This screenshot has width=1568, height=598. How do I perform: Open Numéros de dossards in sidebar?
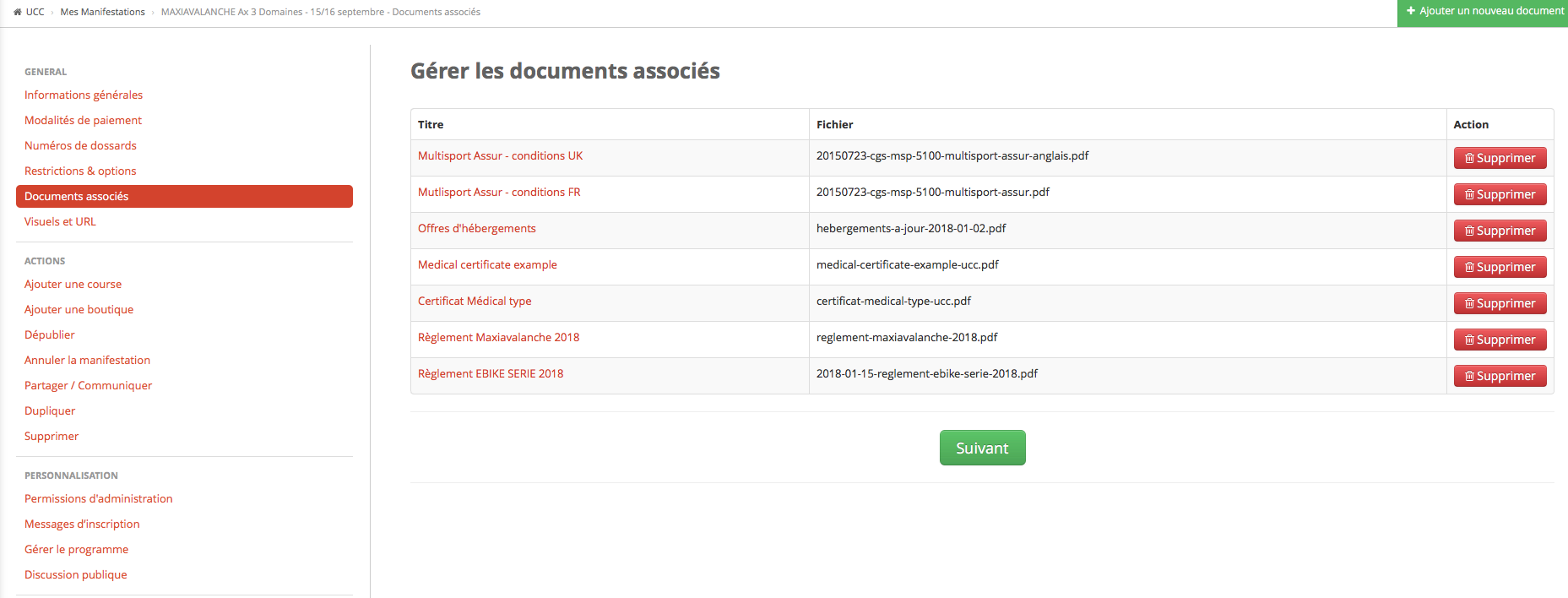80,145
